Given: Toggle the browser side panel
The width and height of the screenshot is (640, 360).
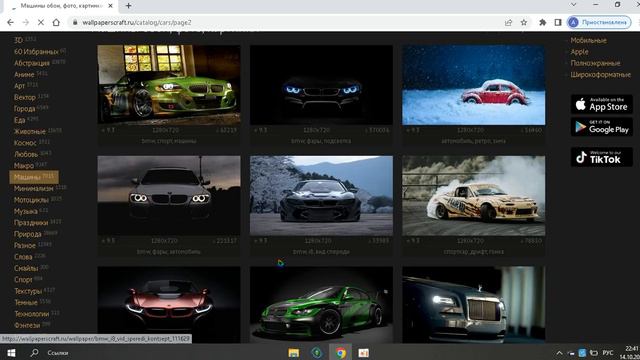Looking at the screenshot, I should click(558, 22).
